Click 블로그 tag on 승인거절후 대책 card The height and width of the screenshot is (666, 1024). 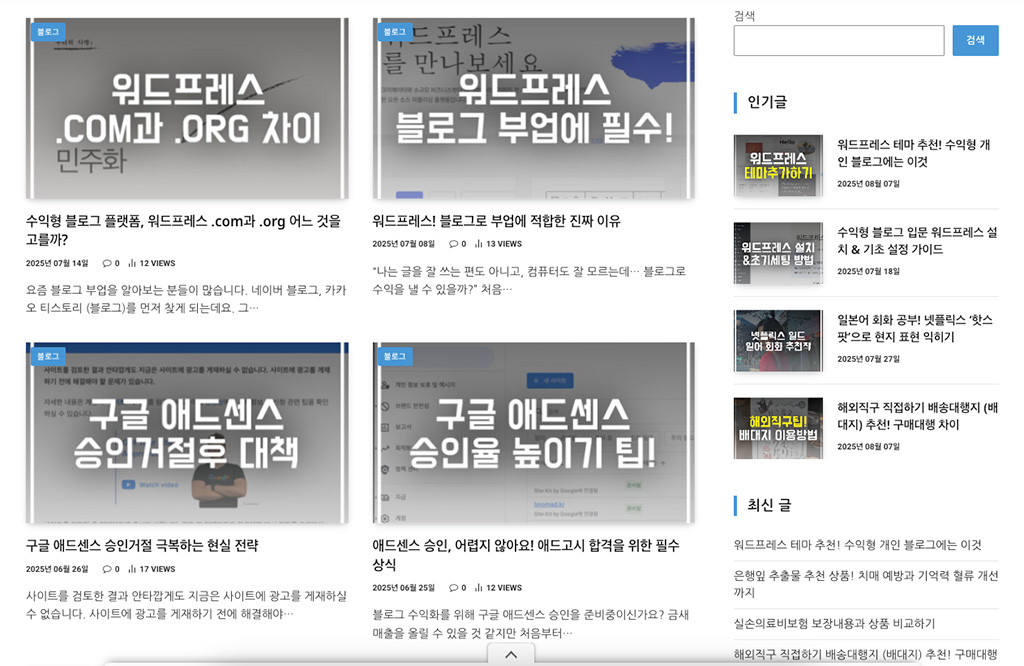[x=48, y=356]
